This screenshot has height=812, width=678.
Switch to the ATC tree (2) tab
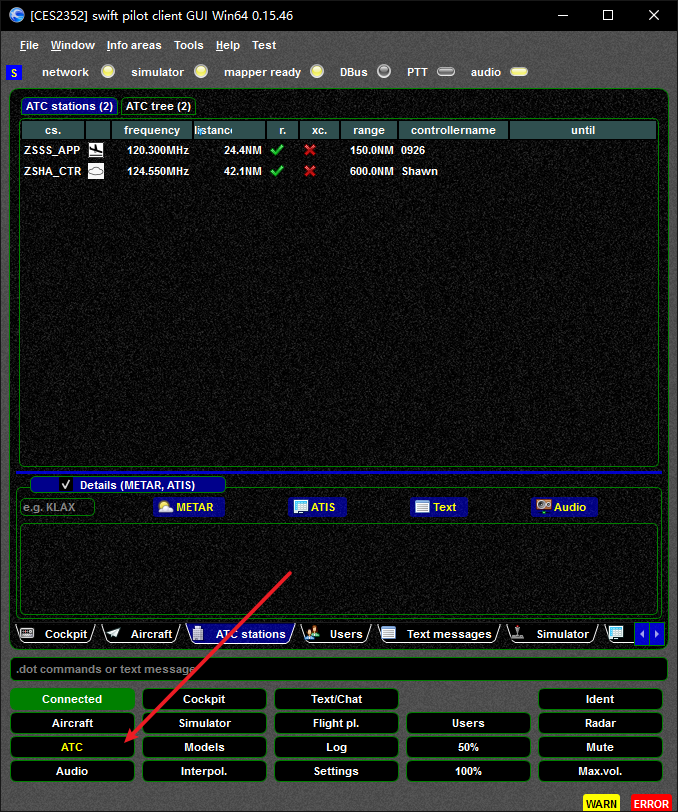(x=158, y=106)
